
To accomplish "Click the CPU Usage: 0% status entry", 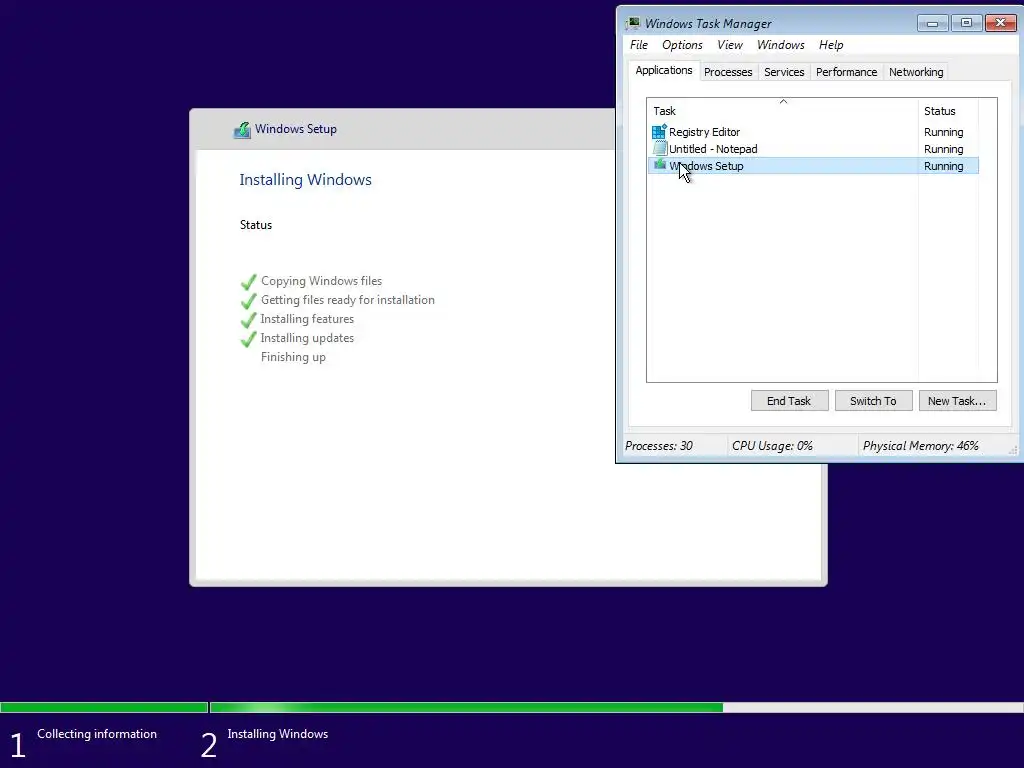I will pos(772,446).
